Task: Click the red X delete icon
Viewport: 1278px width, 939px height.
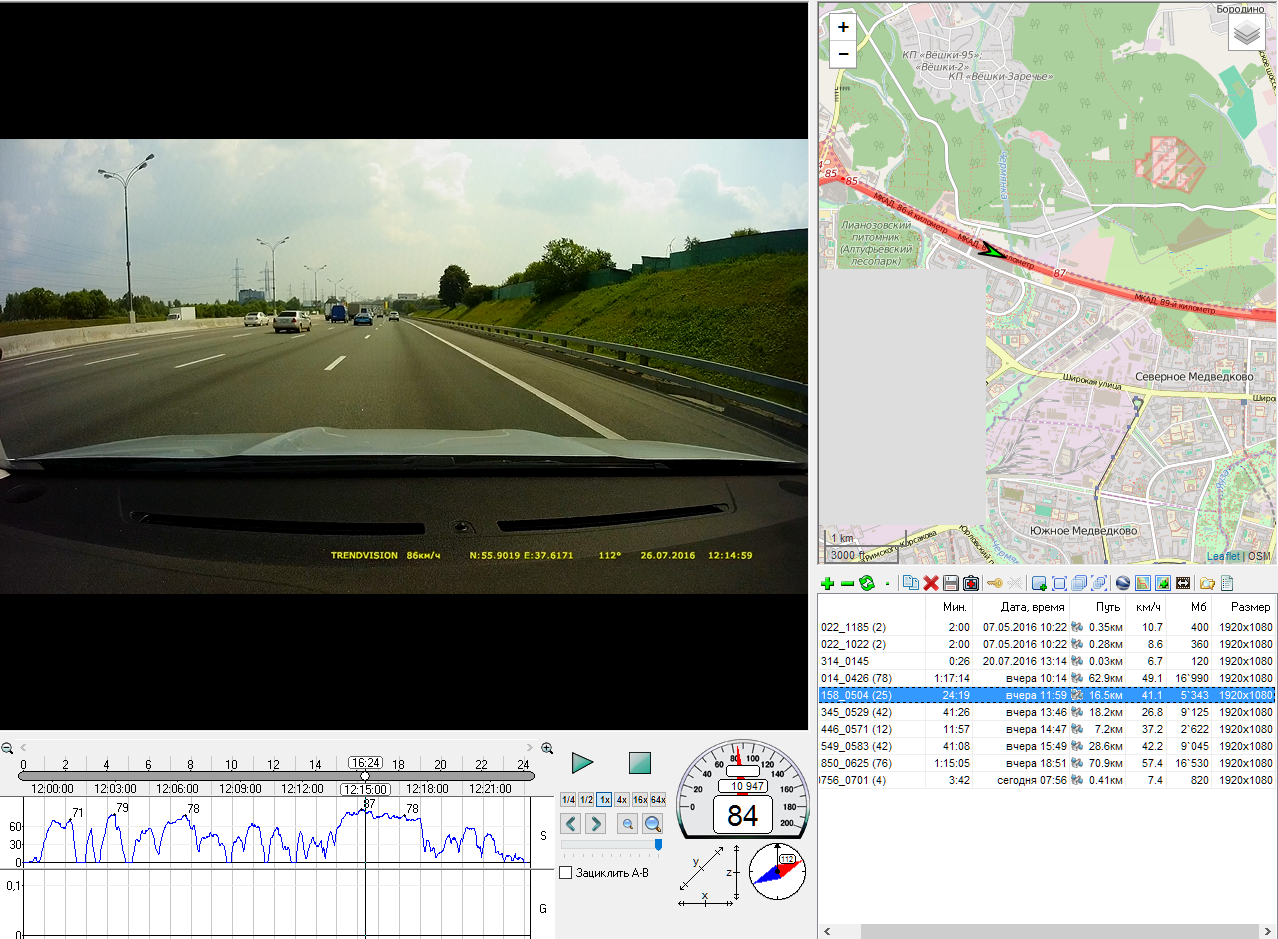Action: [930, 583]
